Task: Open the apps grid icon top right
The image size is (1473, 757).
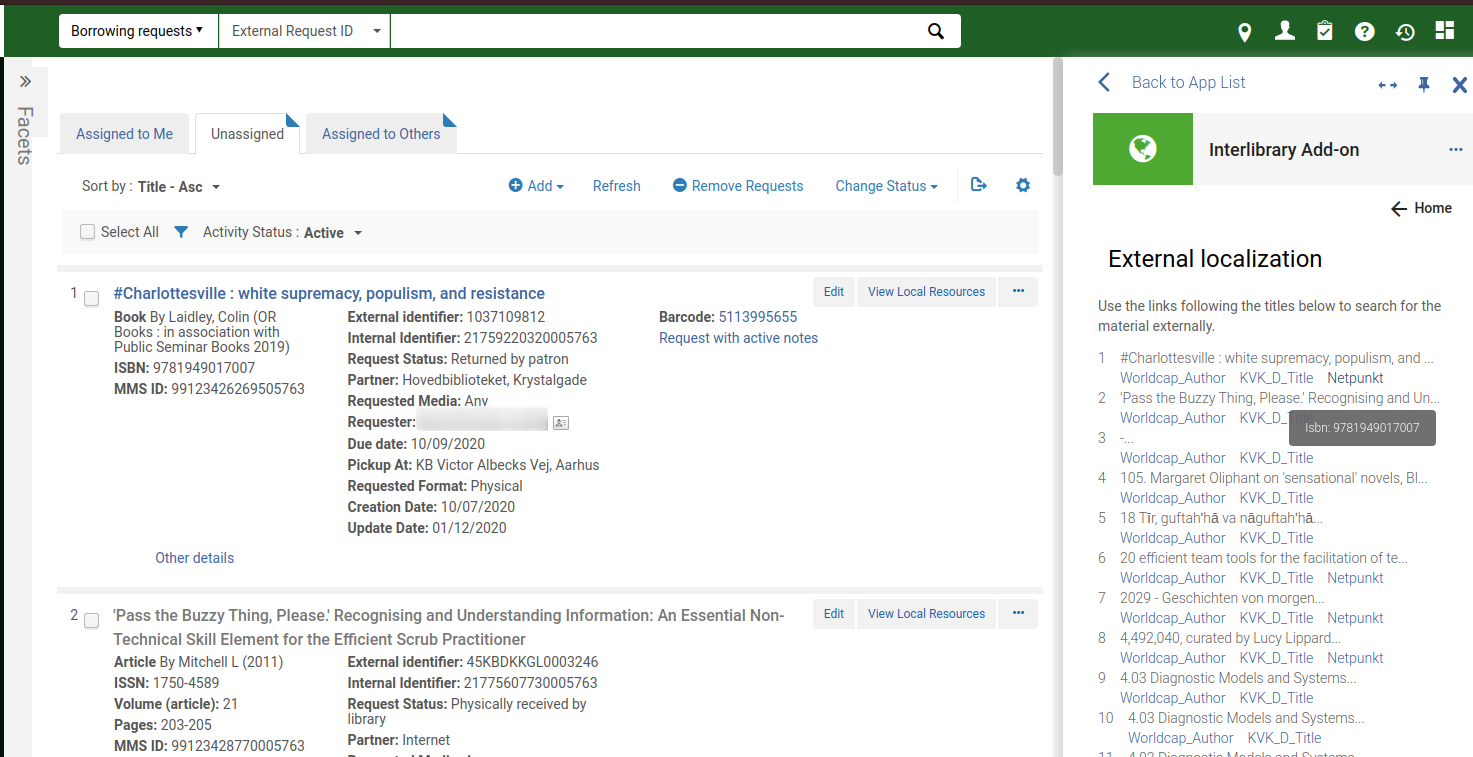Action: [x=1444, y=31]
